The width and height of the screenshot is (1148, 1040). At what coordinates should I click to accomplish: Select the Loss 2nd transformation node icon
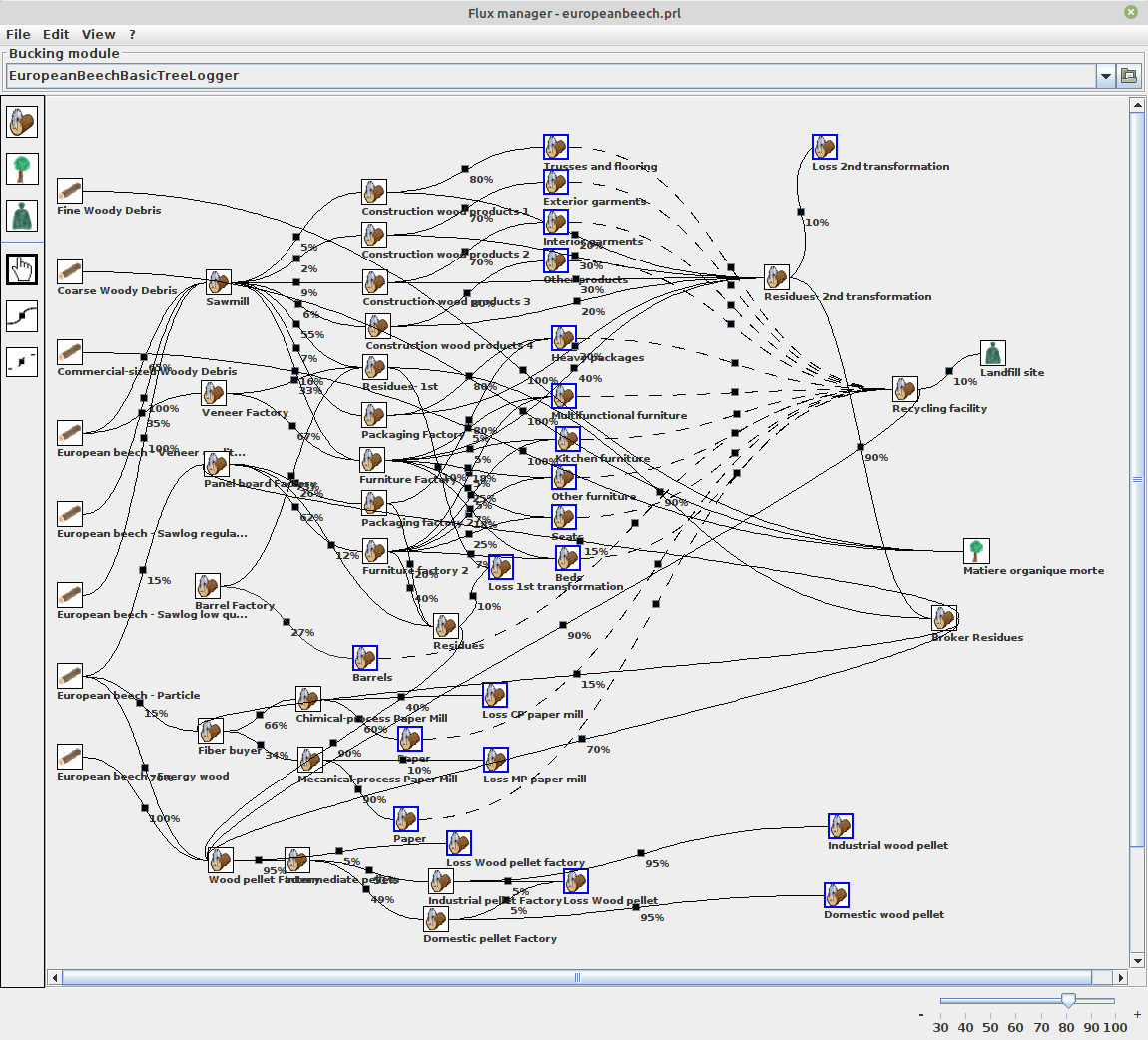click(825, 147)
